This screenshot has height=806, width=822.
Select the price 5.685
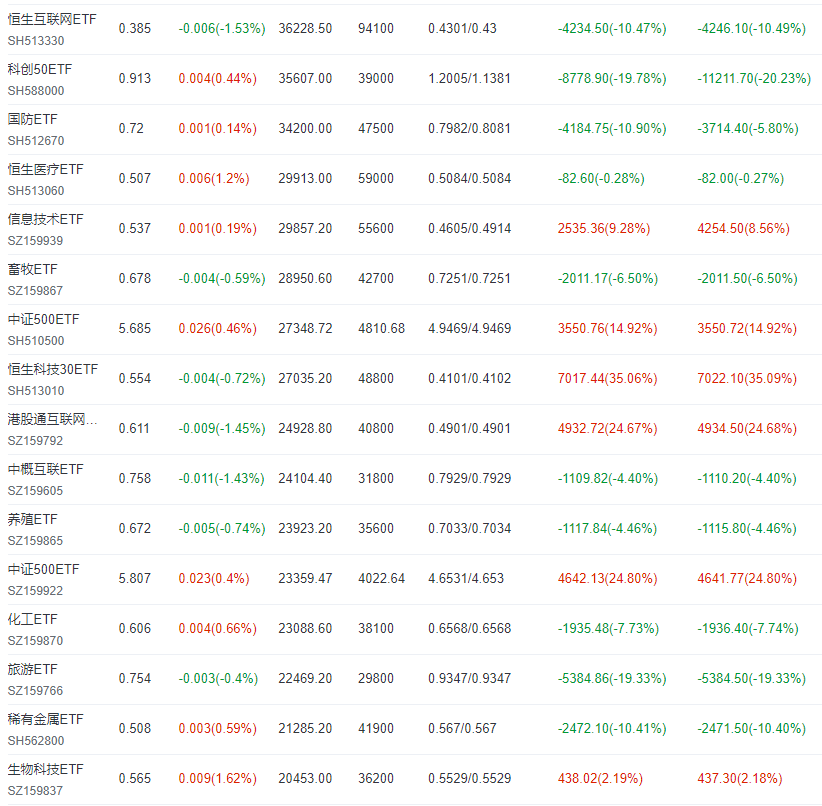coord(135,329)
